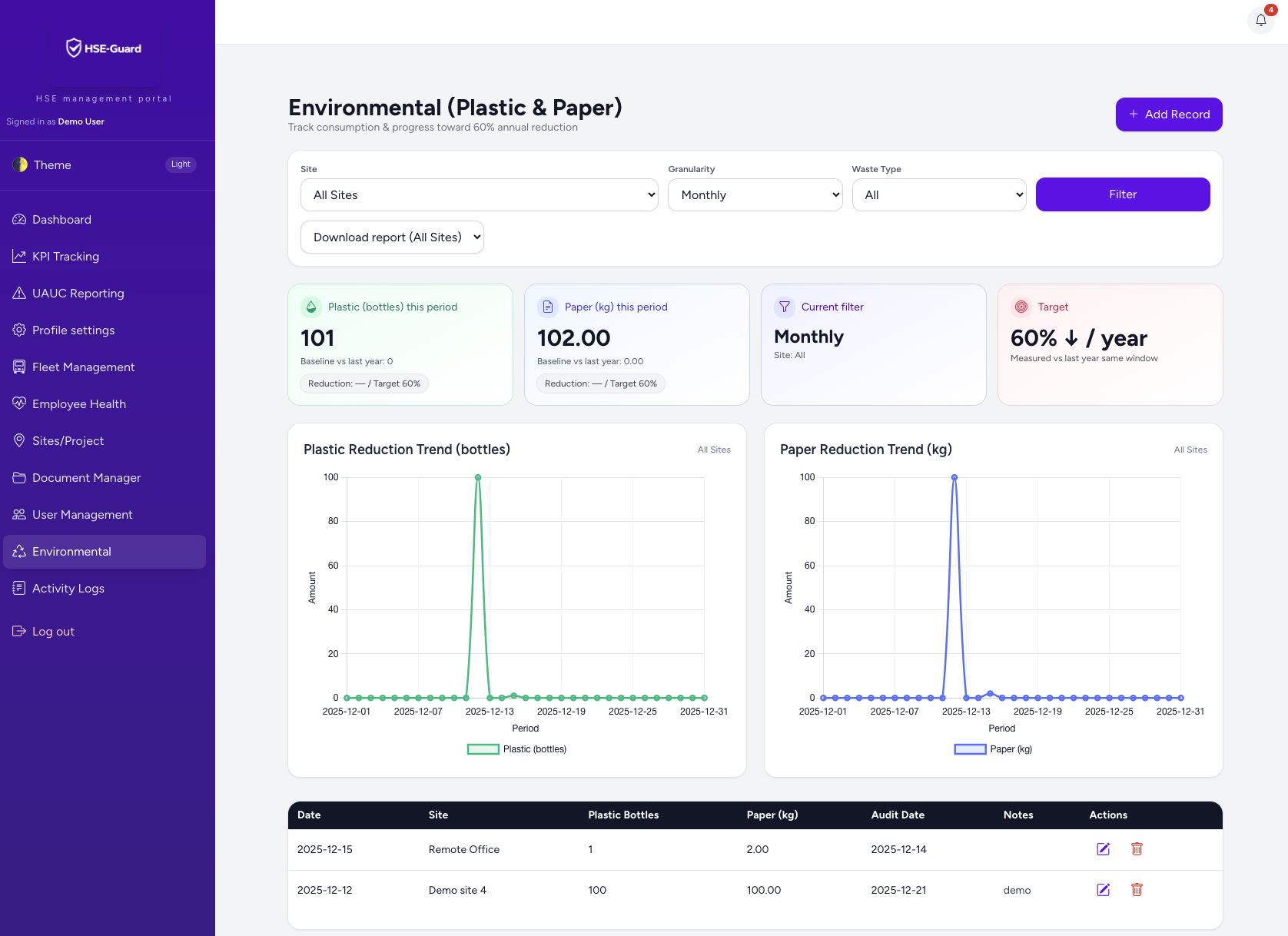Delete the Remote Office record
The width and height of the screenshot is (1288, 936).
[x=1137, y=849]
